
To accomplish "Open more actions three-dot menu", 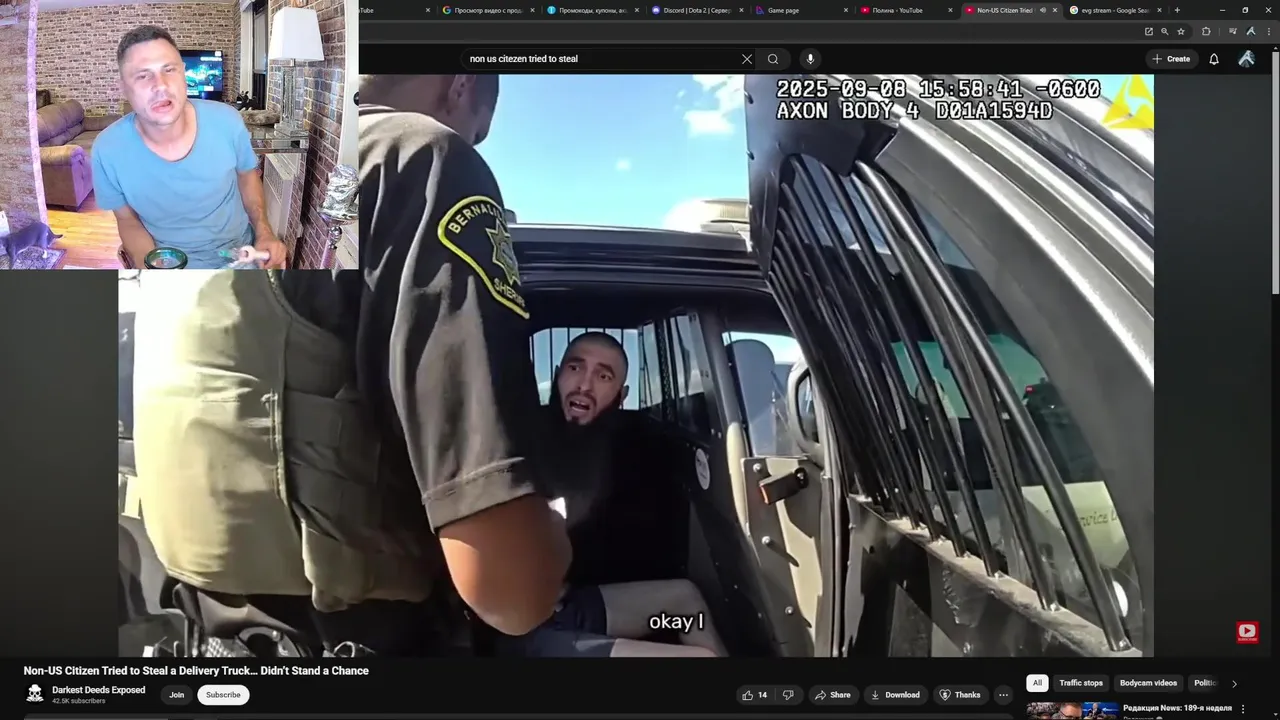I will [x=1003, y=695].
